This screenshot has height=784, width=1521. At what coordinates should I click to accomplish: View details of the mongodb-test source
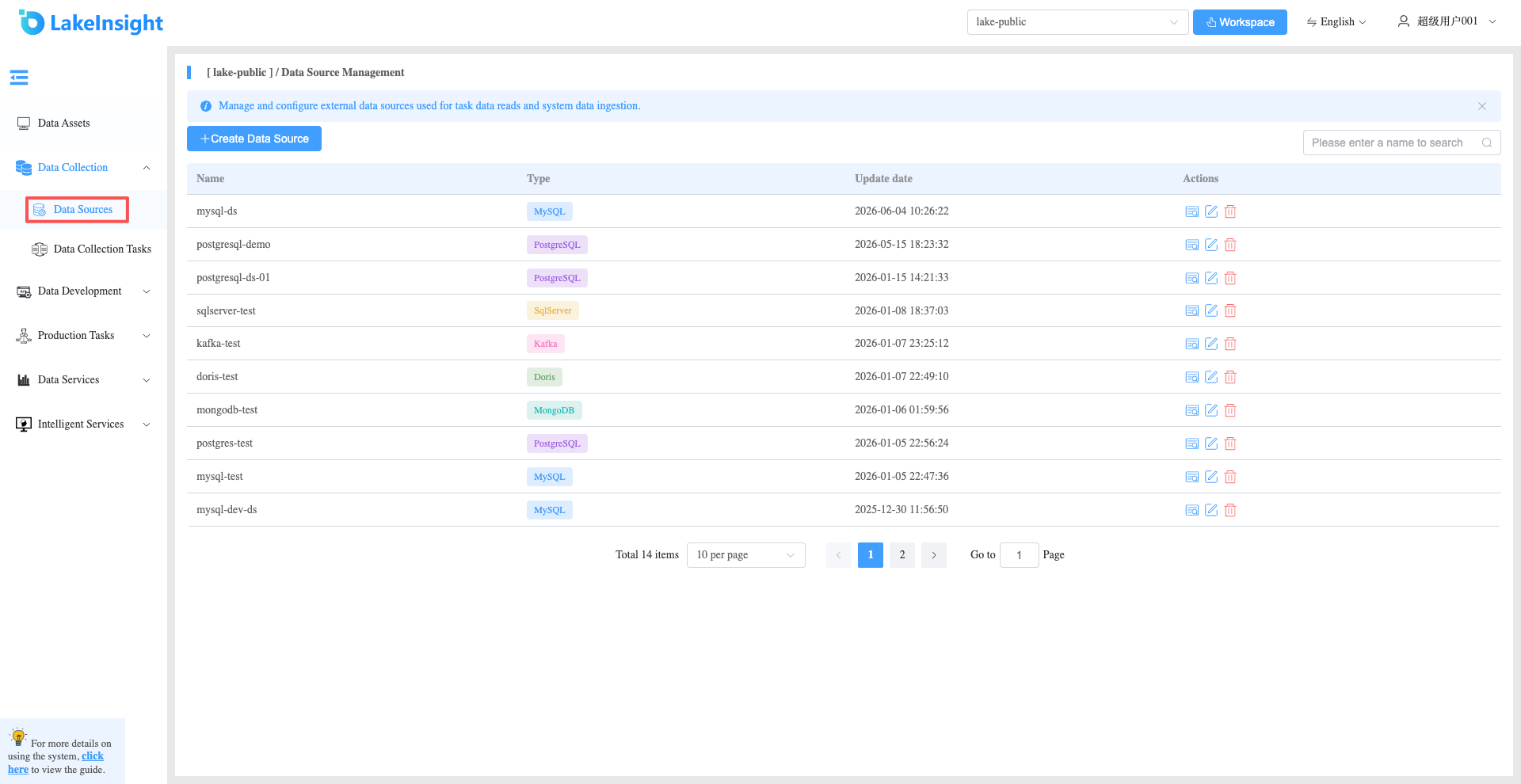1191,410
